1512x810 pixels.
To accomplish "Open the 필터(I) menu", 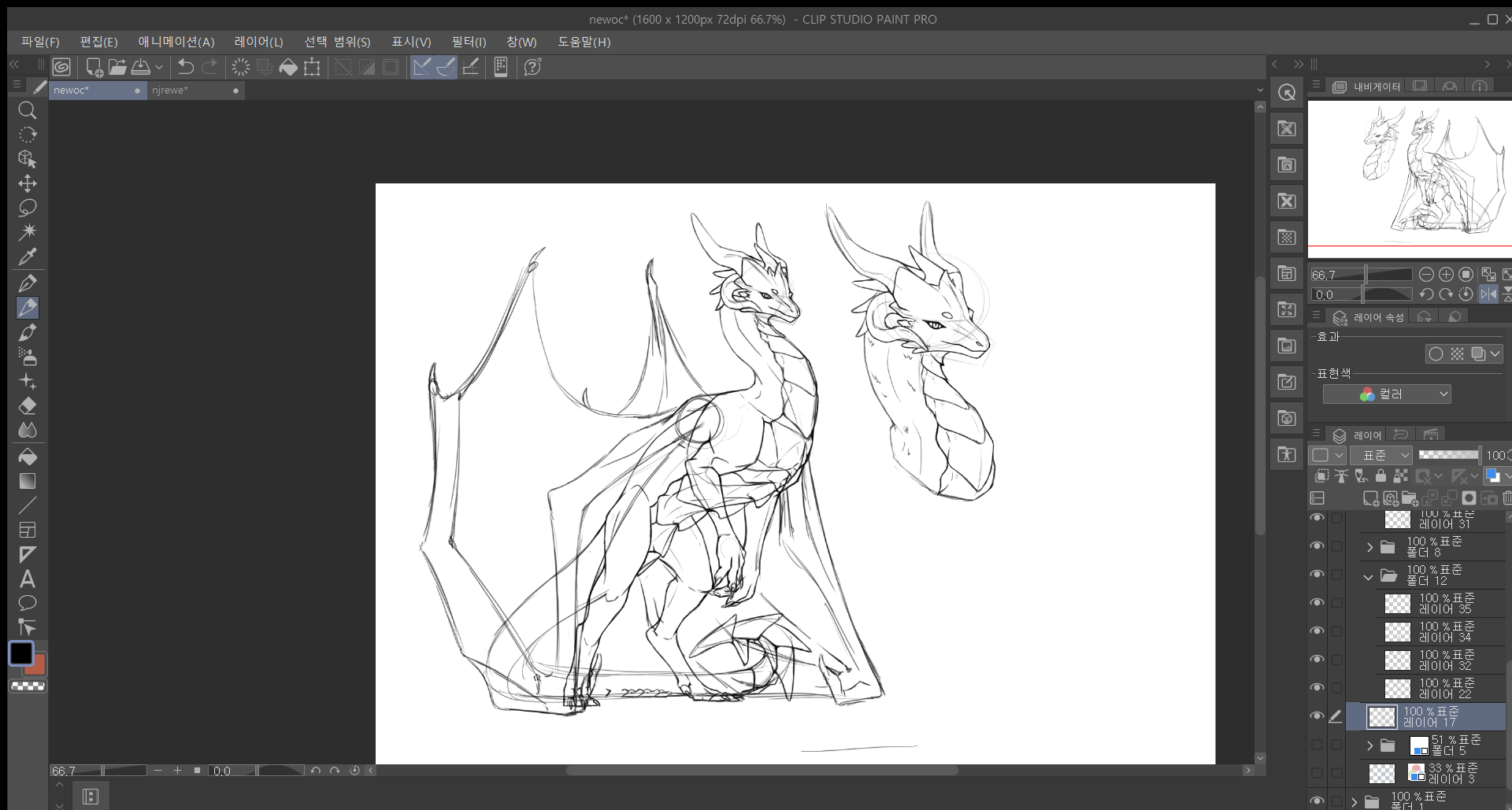I will tap(469, 42).
